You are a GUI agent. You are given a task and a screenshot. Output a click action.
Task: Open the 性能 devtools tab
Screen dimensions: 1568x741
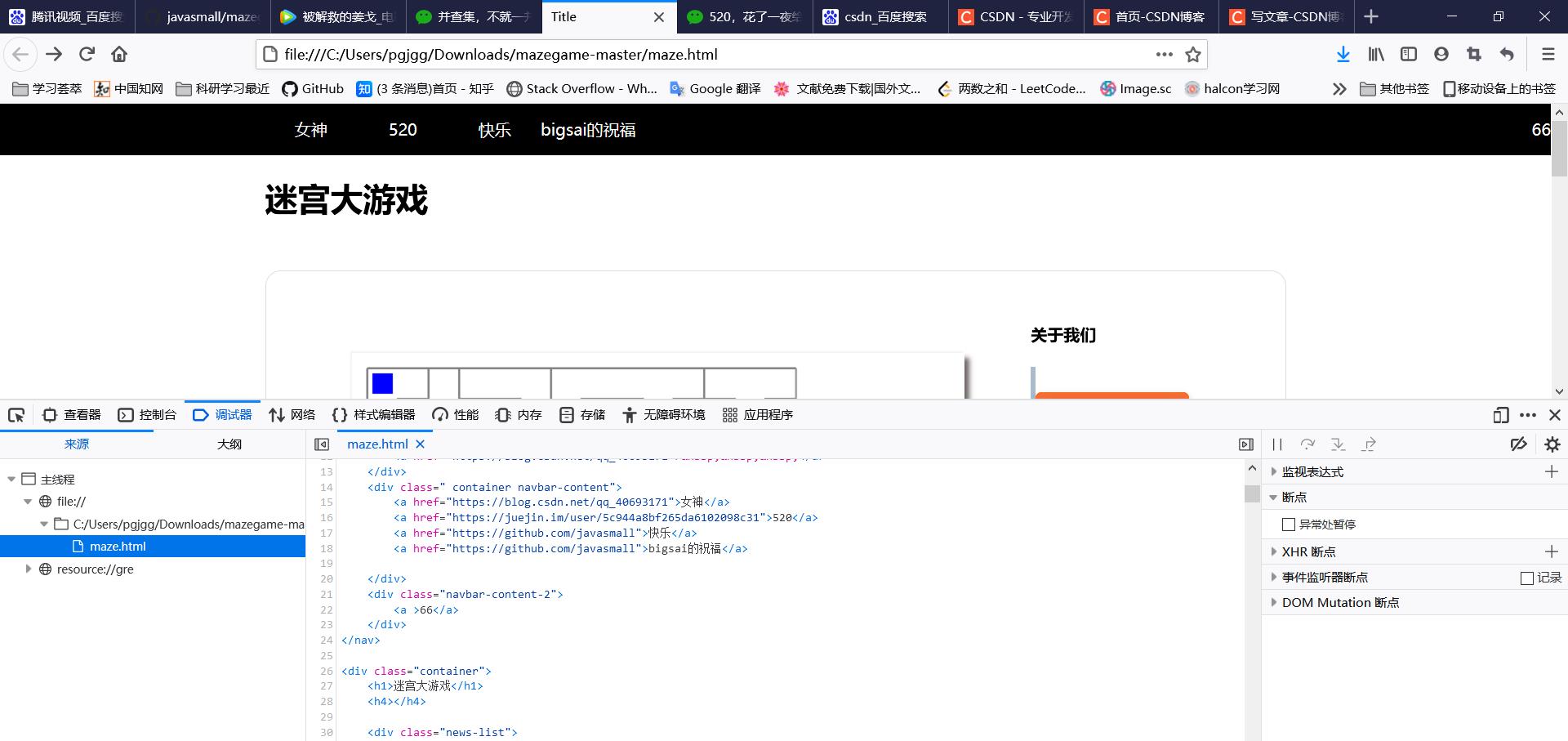pyautogui.click(x=456, y=415)
